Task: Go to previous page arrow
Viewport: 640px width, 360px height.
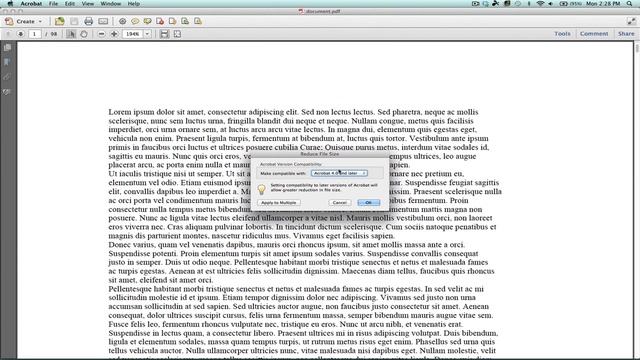Action: (x=8, y=34)
